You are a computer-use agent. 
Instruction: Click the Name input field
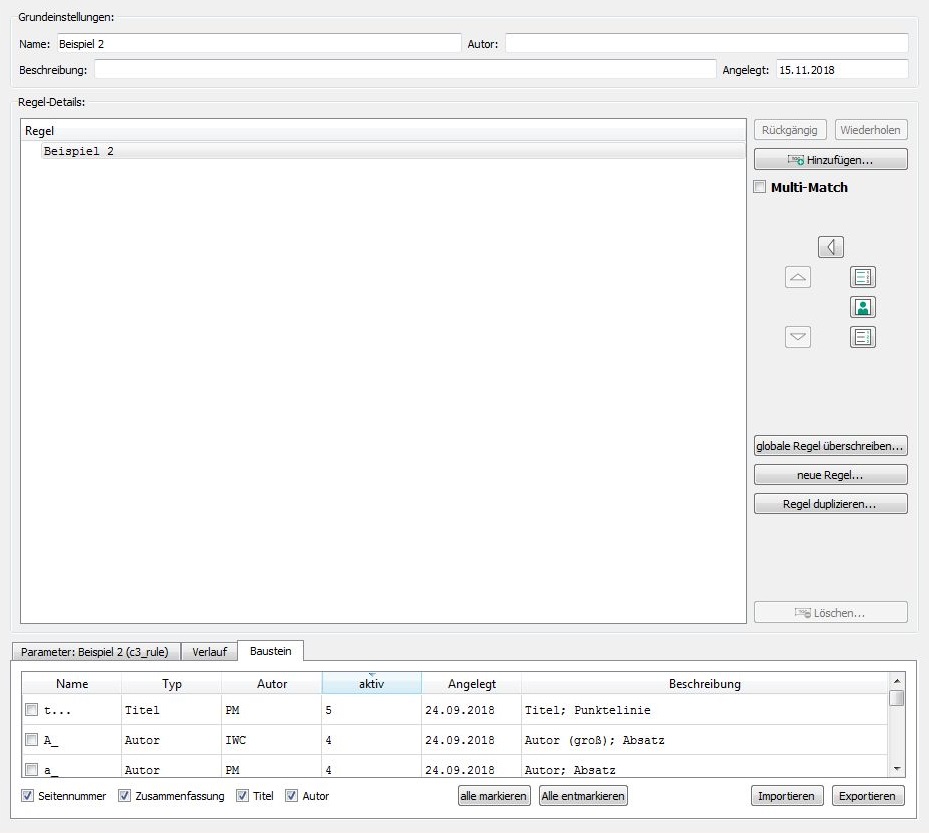coord(259,43)
